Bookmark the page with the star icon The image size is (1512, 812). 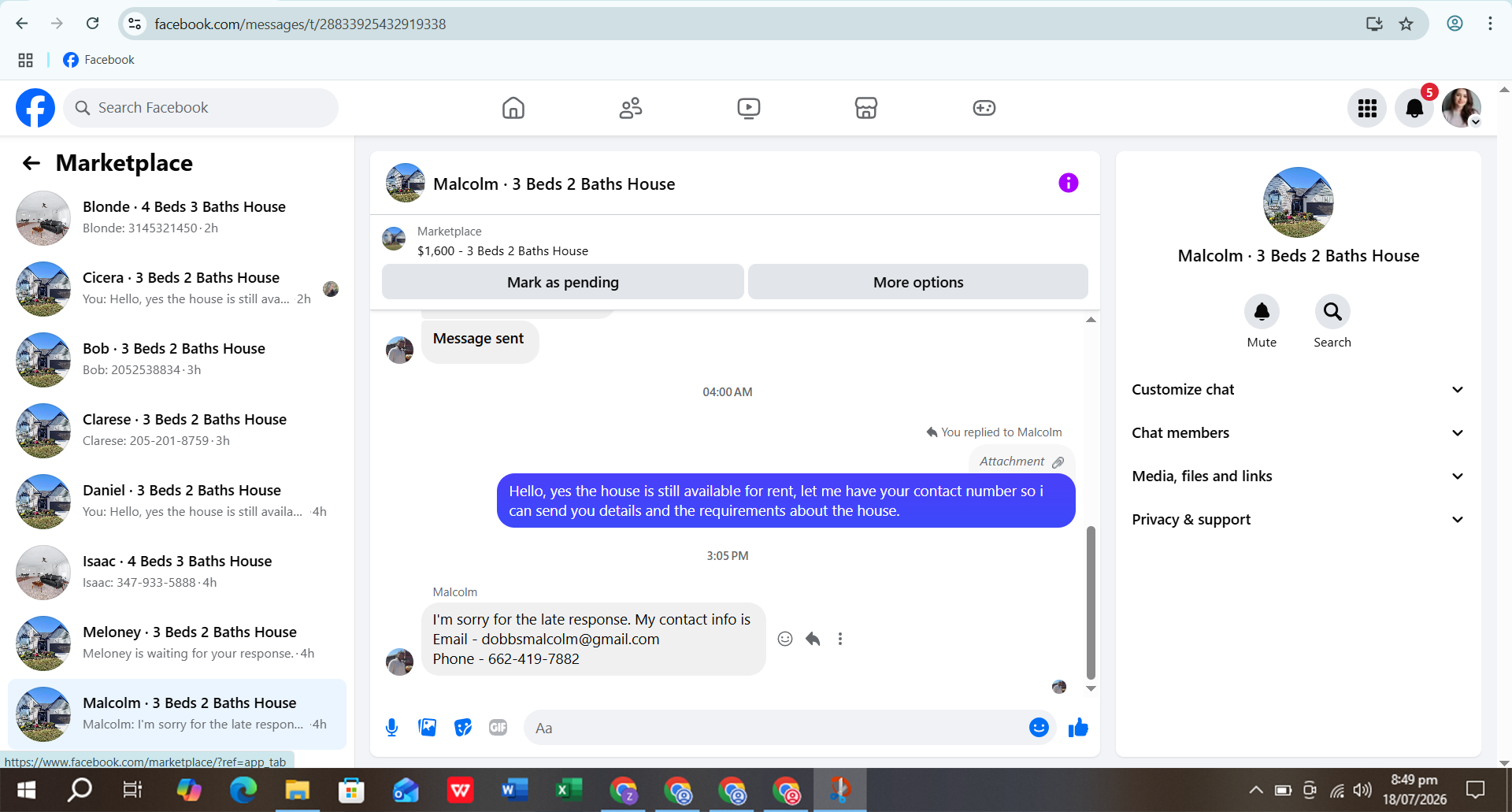[1406, 24]
